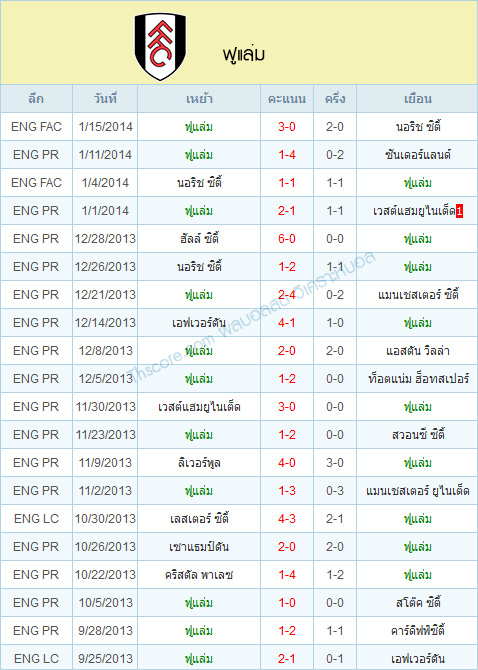
Task: Click the 4-3 score against เลสเตอร์ ซิตี้
Action: (287, 519)
